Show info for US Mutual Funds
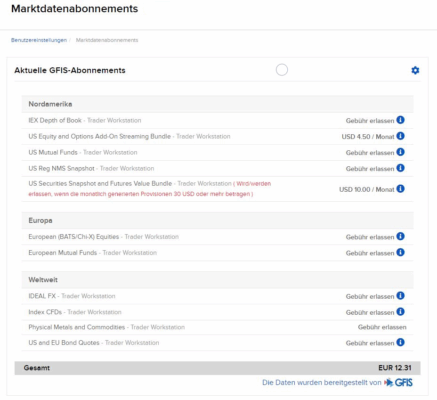The height and width of the screenshot is (400, 437). coord(400,152)
